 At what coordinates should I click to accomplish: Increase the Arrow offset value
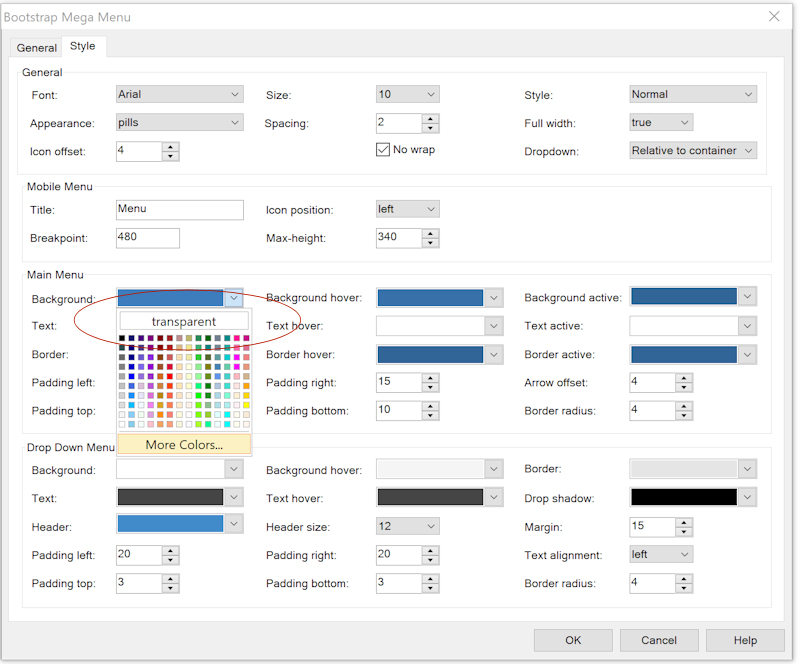tap(684, 378)
